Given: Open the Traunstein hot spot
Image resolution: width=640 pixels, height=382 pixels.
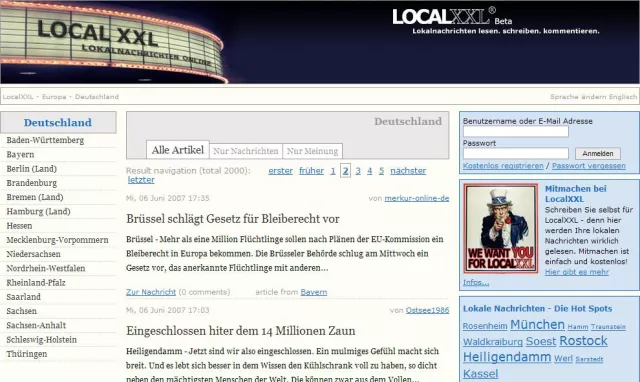Looking at the screenshot, I should (x=608, y=327).
